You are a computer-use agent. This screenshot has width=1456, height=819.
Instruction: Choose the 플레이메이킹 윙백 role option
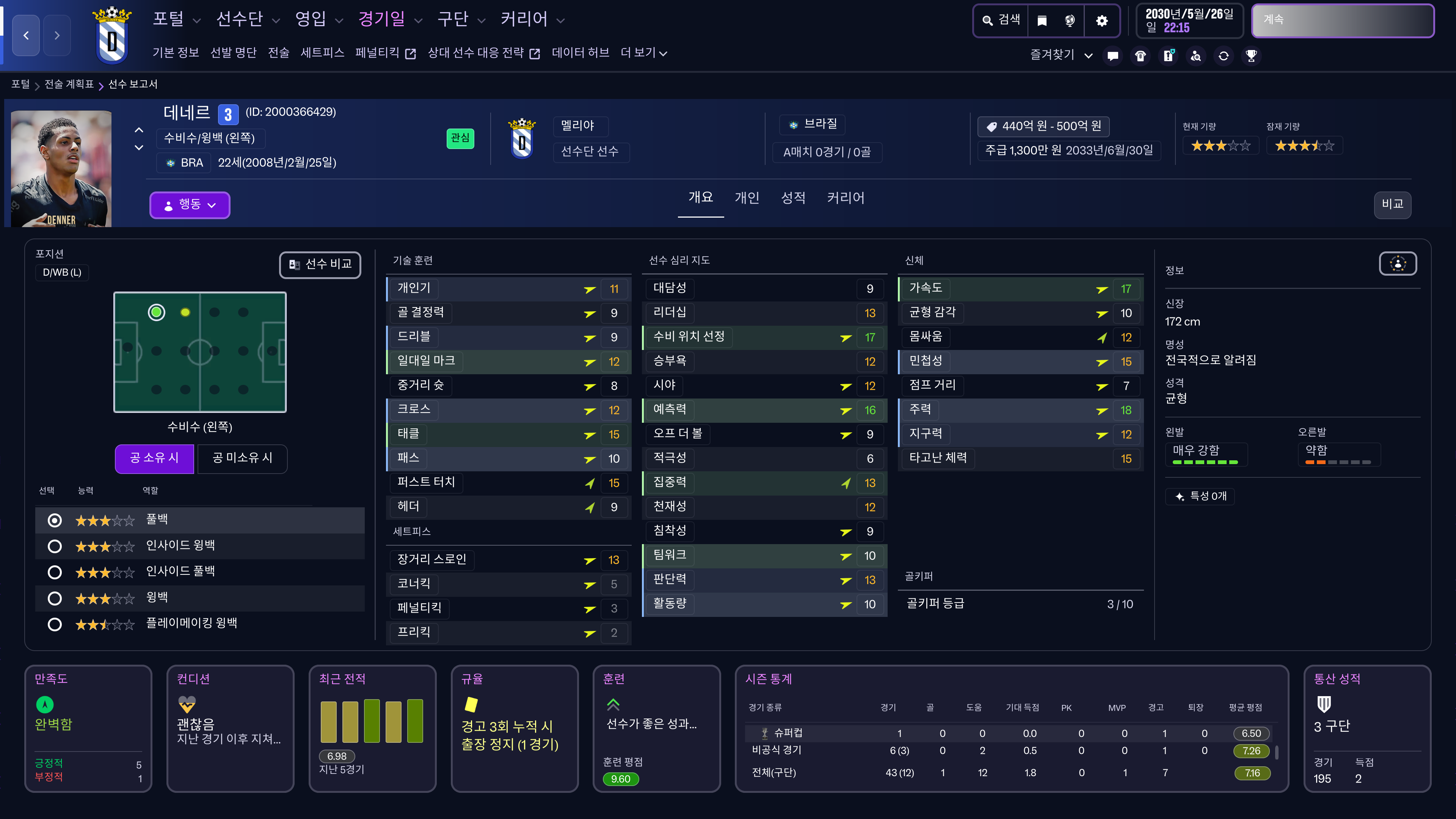(55, 624)
